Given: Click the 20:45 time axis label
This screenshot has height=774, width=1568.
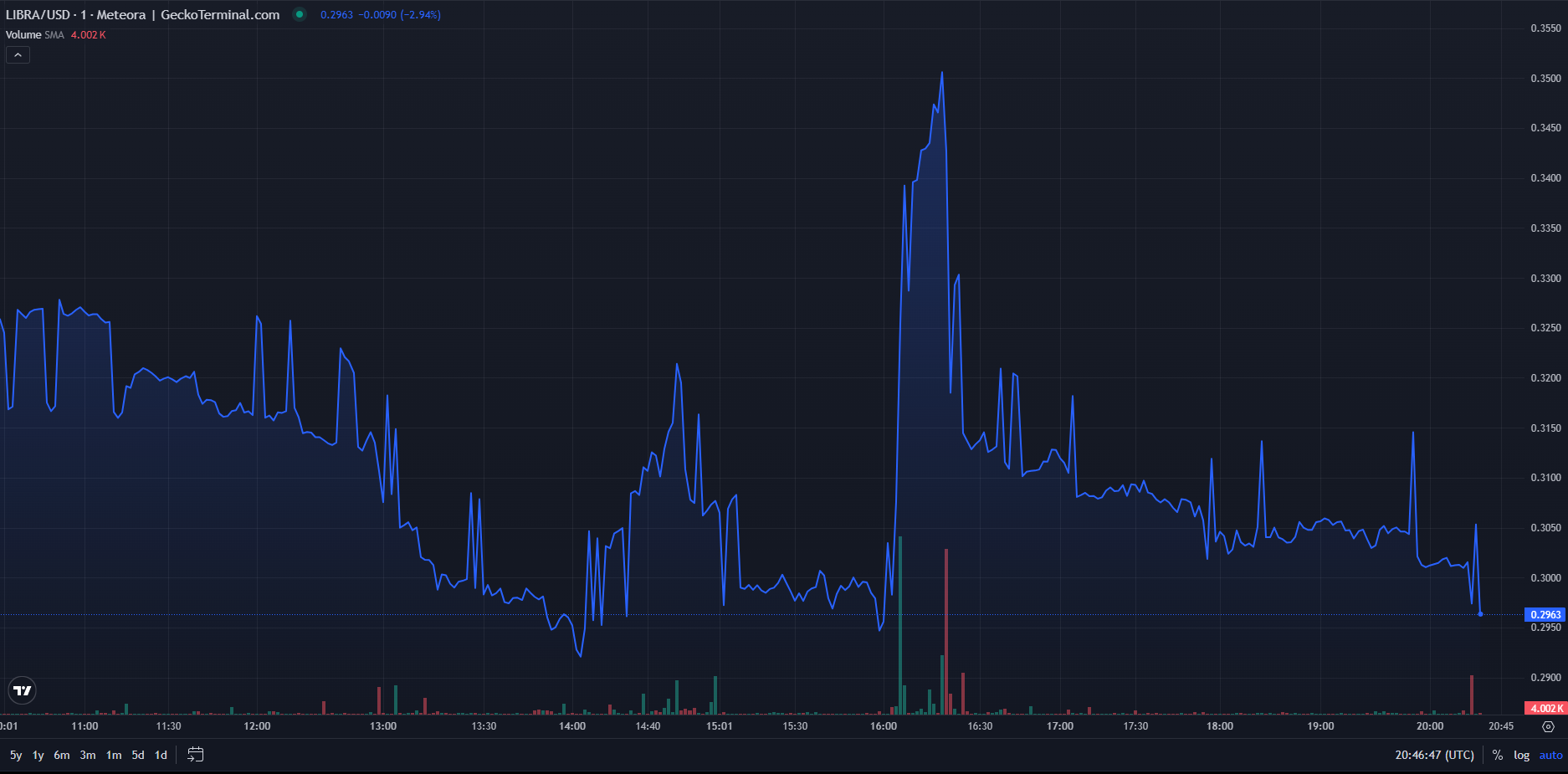Looking at the screenshot, I should click(1501, 726).
